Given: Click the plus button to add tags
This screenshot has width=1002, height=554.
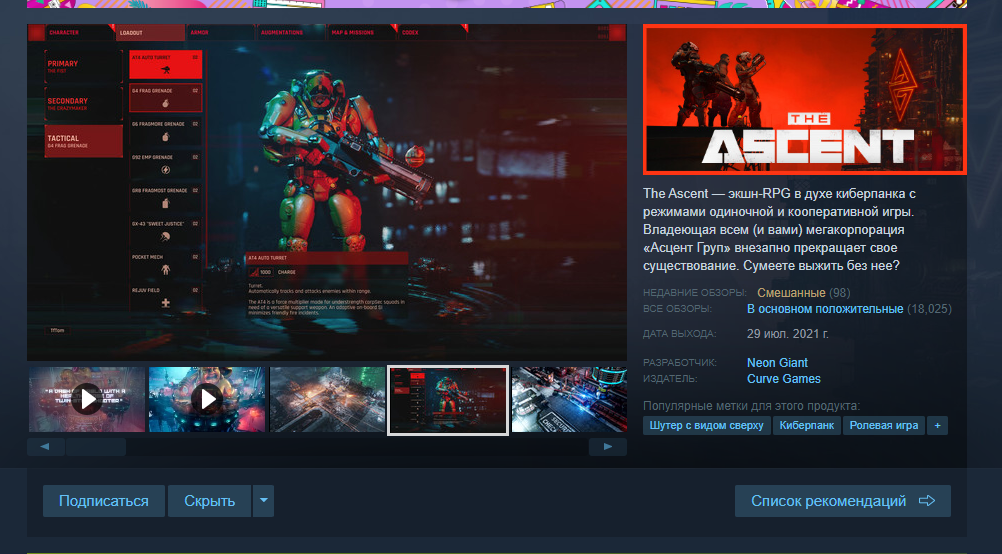Looking at the screenshot, I should 937,426.
